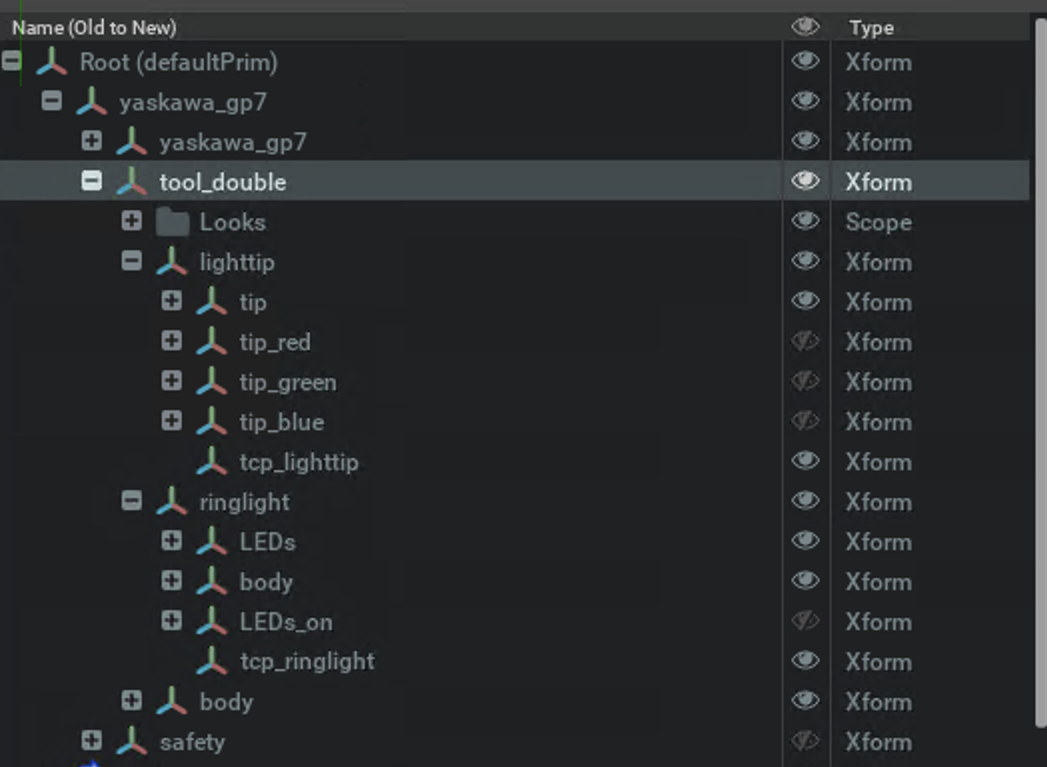
Task: Sort by the Name column header
Action: pyautogui.click(x=94, y=28)
